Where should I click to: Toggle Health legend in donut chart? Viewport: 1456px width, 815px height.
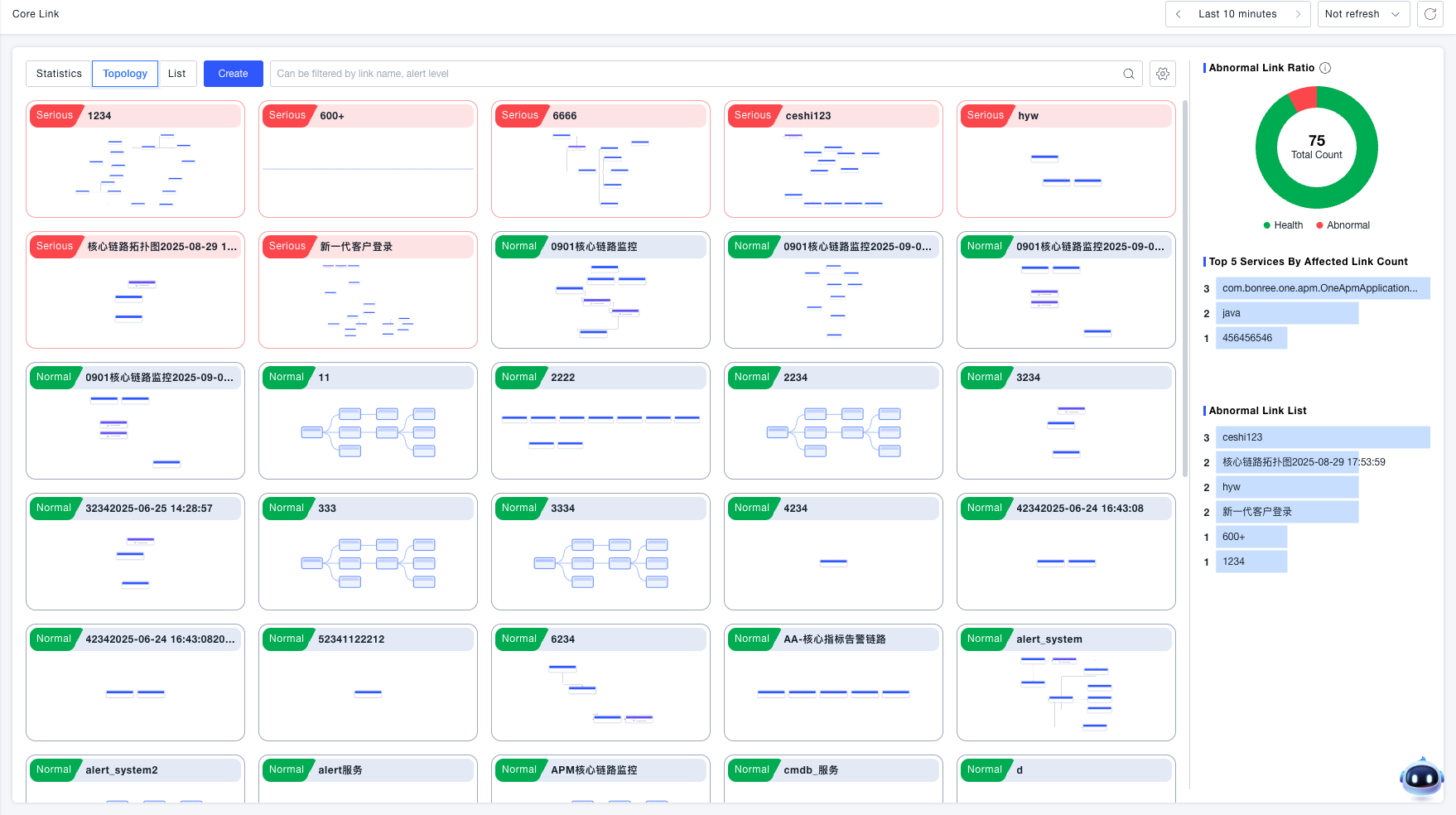click(x=1283, y=225)
